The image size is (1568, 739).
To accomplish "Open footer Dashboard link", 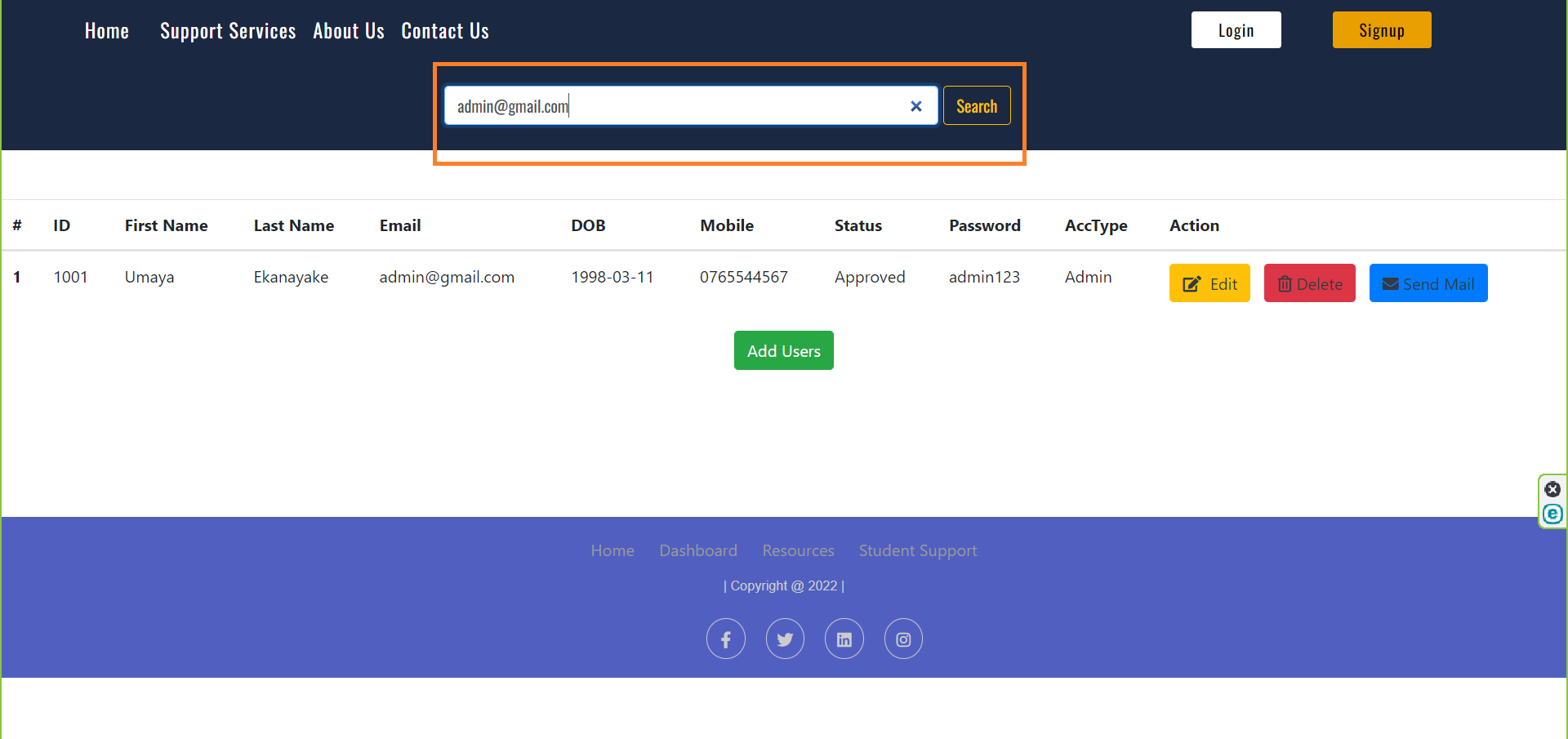I will 698,550.
